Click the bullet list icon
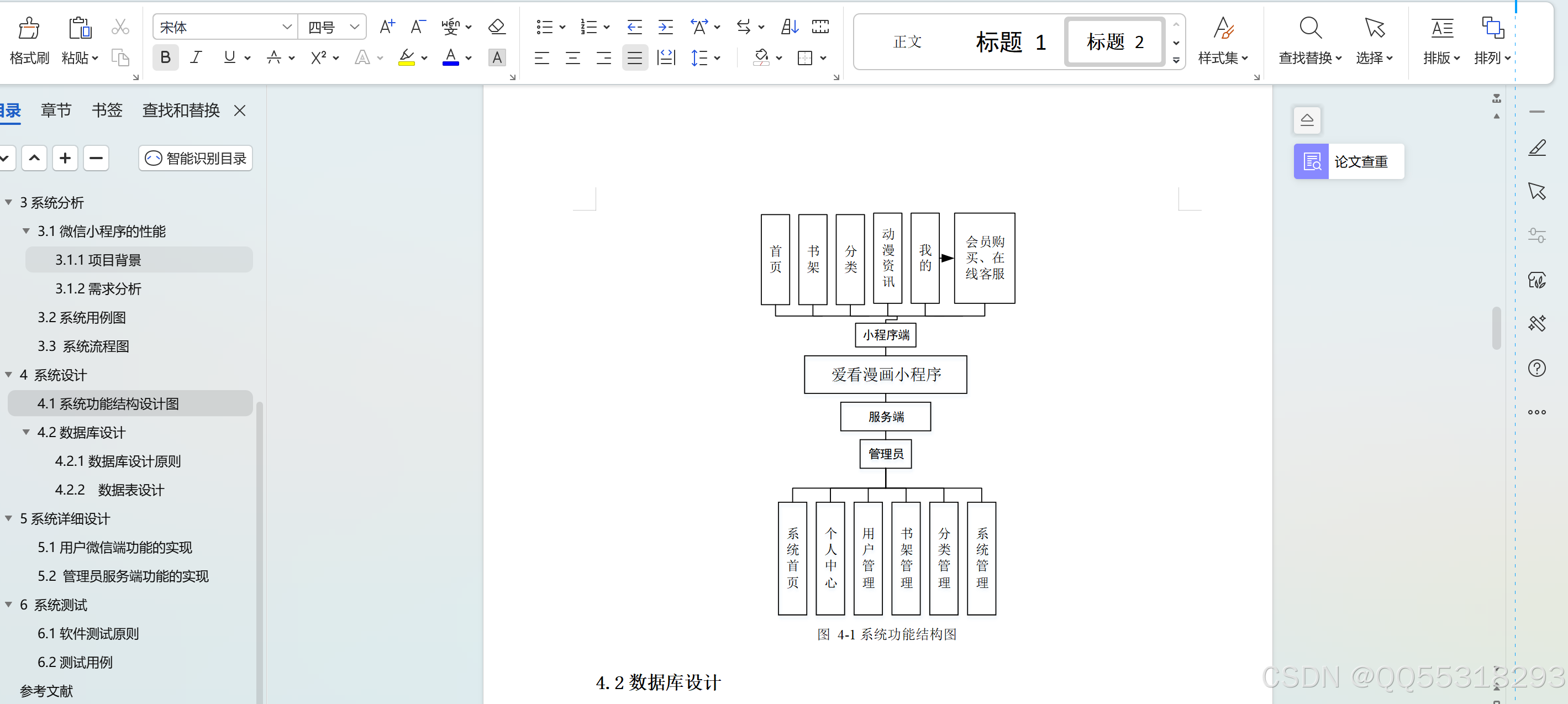The image size is (1568, 704). click(x=544, y=27)
